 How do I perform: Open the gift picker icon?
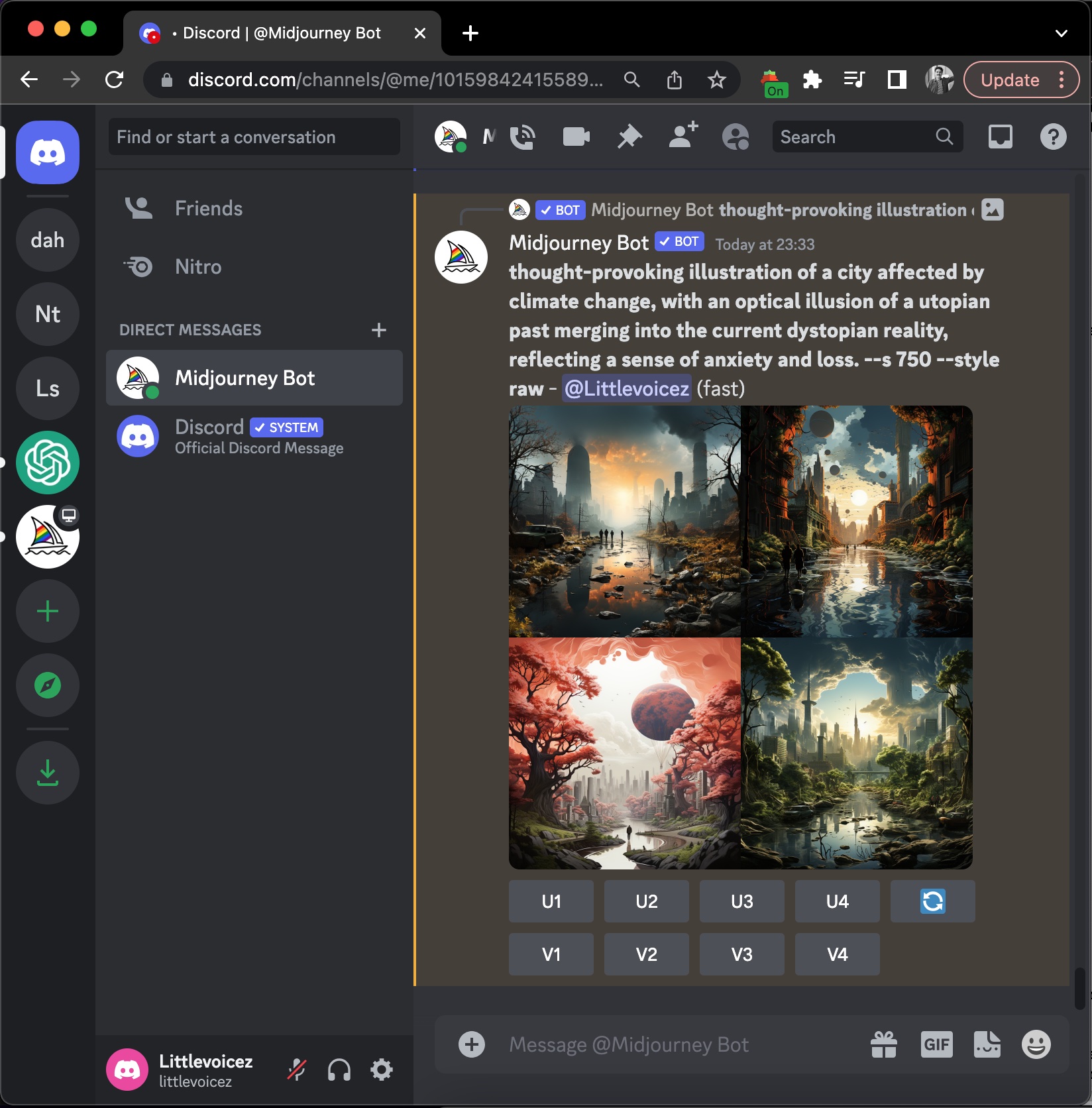pos(884,1045)
